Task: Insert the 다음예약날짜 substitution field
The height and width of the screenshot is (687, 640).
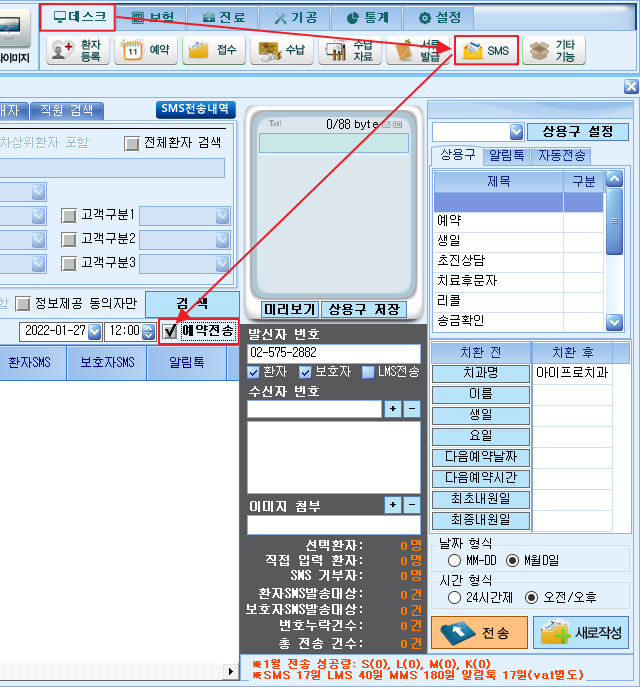Action: point(481,457)
